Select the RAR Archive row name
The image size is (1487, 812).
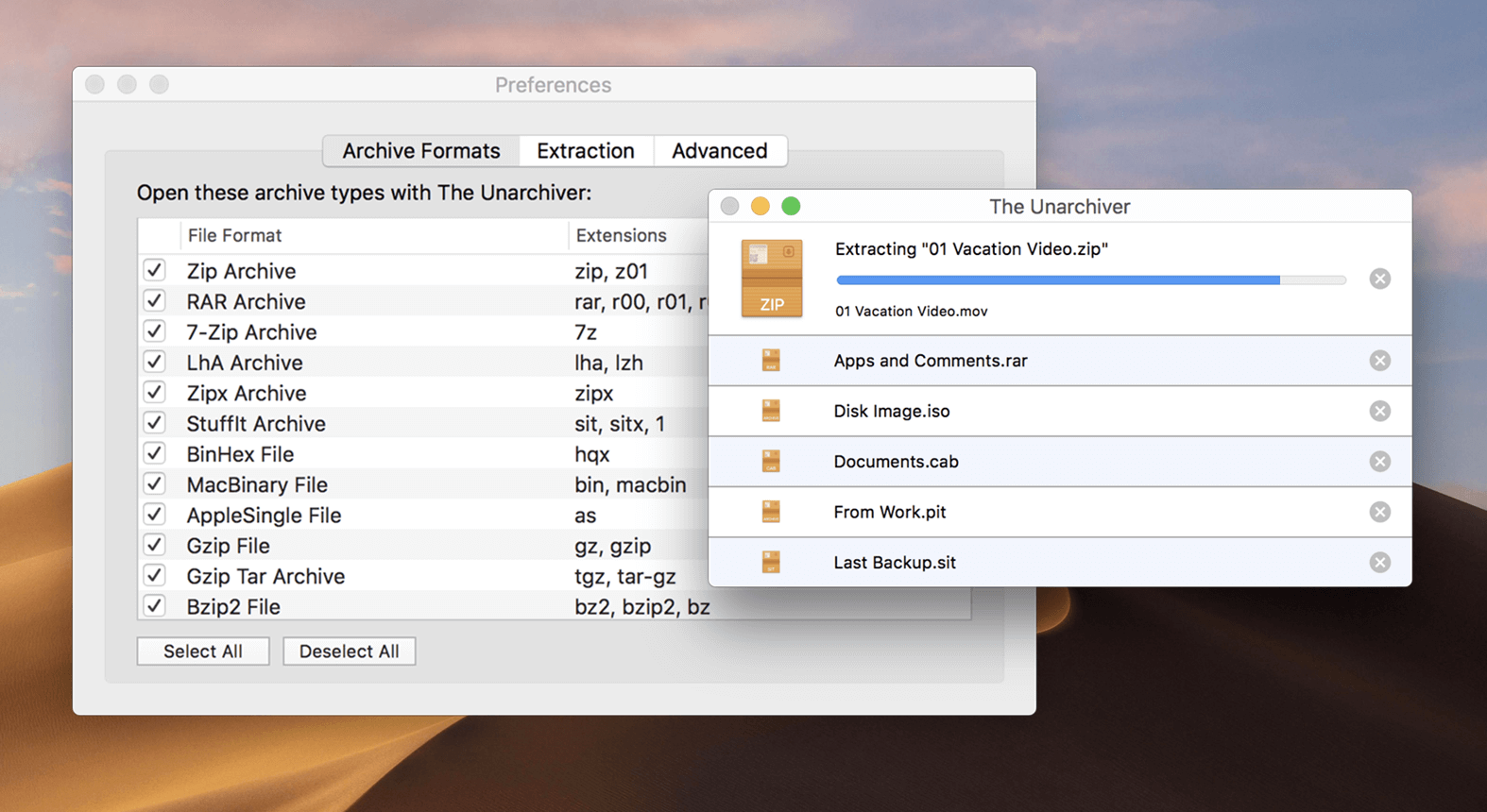coord(246,301)
